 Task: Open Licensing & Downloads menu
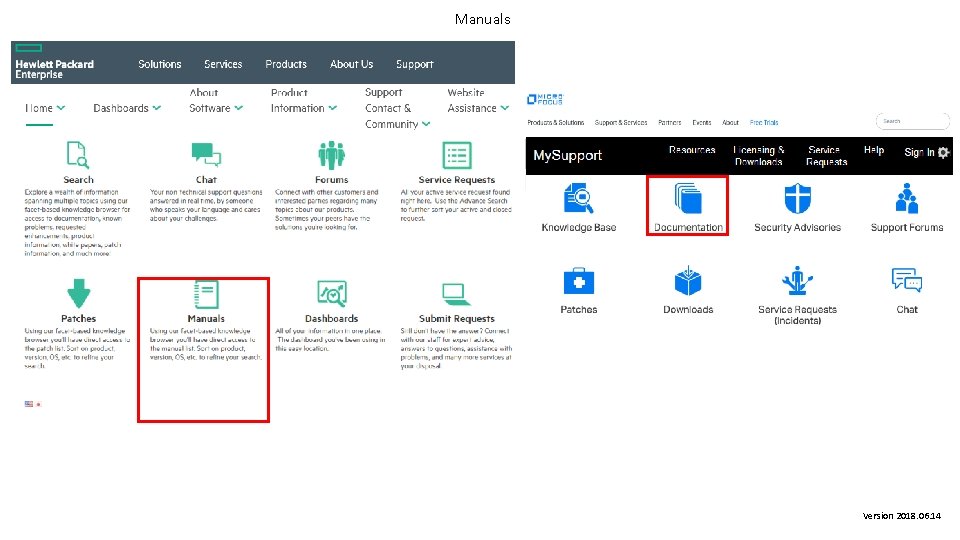759,156
